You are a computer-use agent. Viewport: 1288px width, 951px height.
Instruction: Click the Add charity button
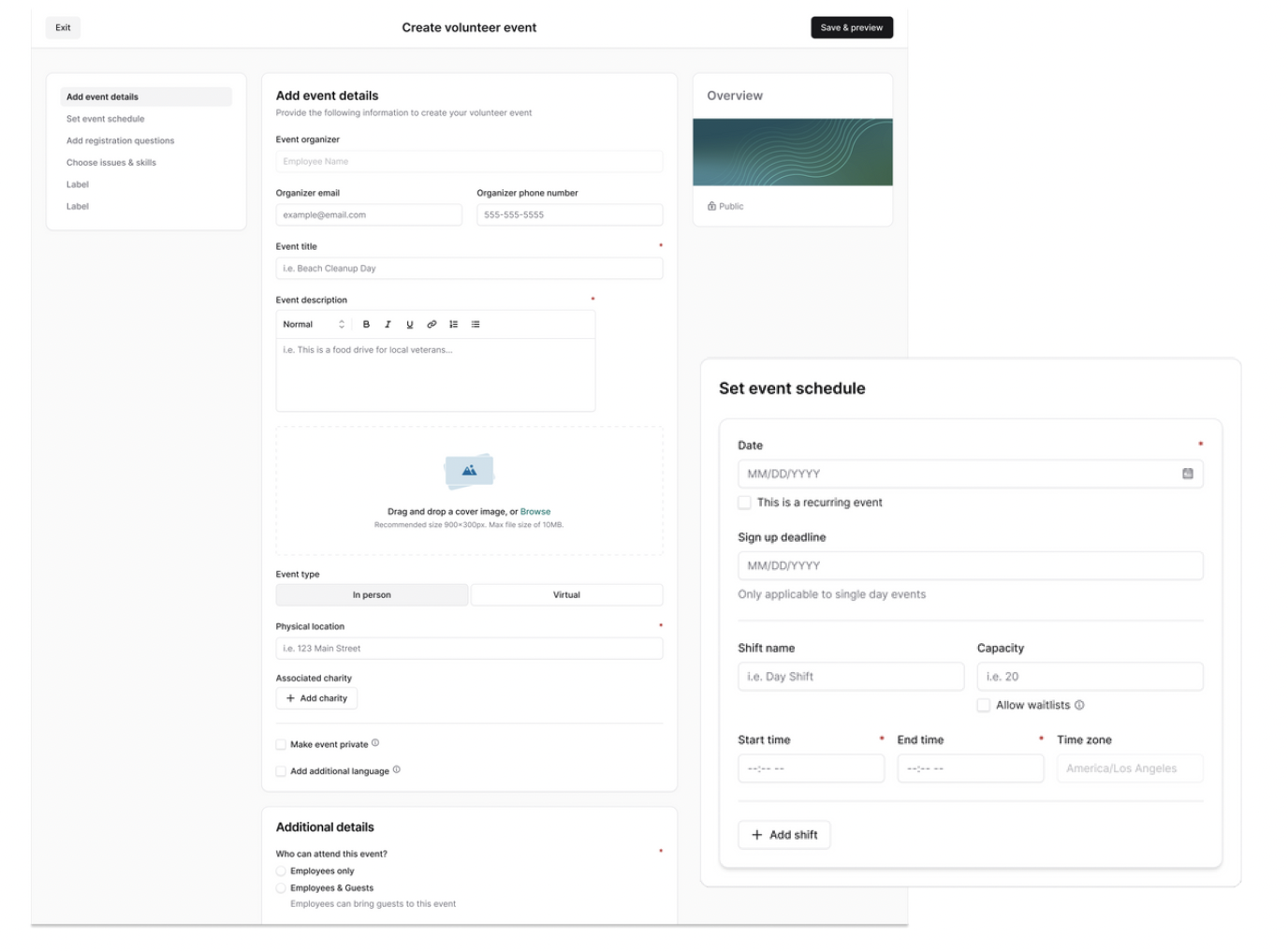pyautogui.click(x=316, y=698)
